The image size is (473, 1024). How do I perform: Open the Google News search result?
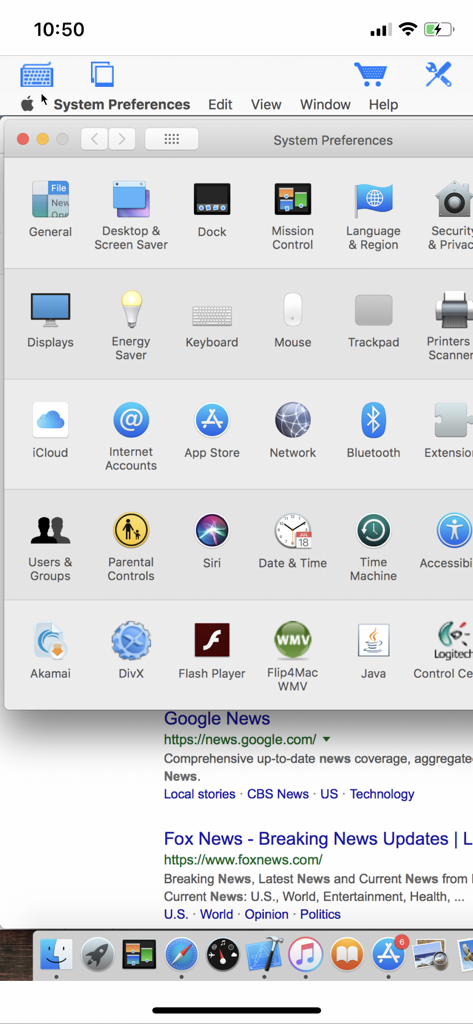pos(217,718)
